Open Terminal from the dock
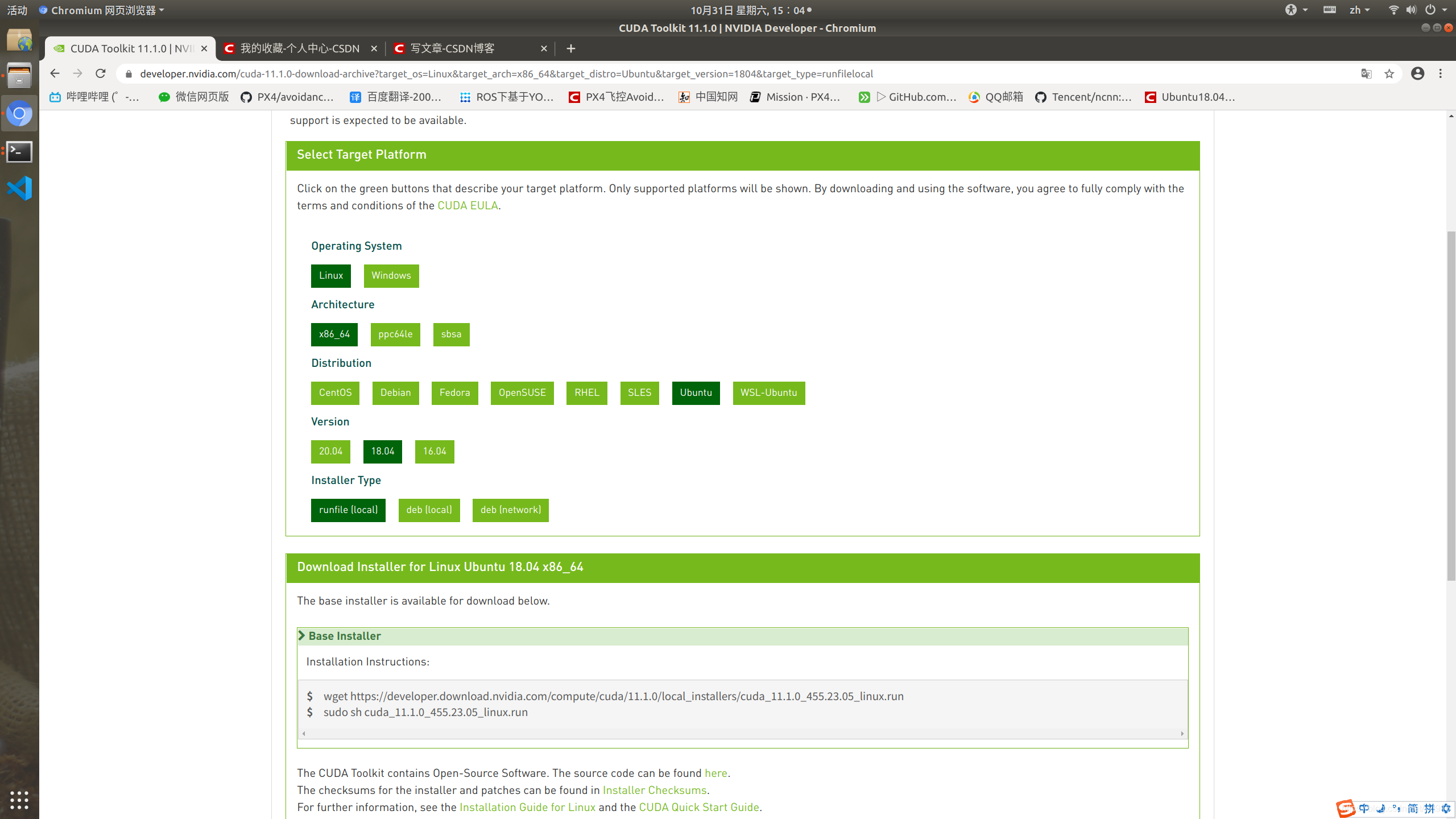1456x819 pixels. (19, 152)
